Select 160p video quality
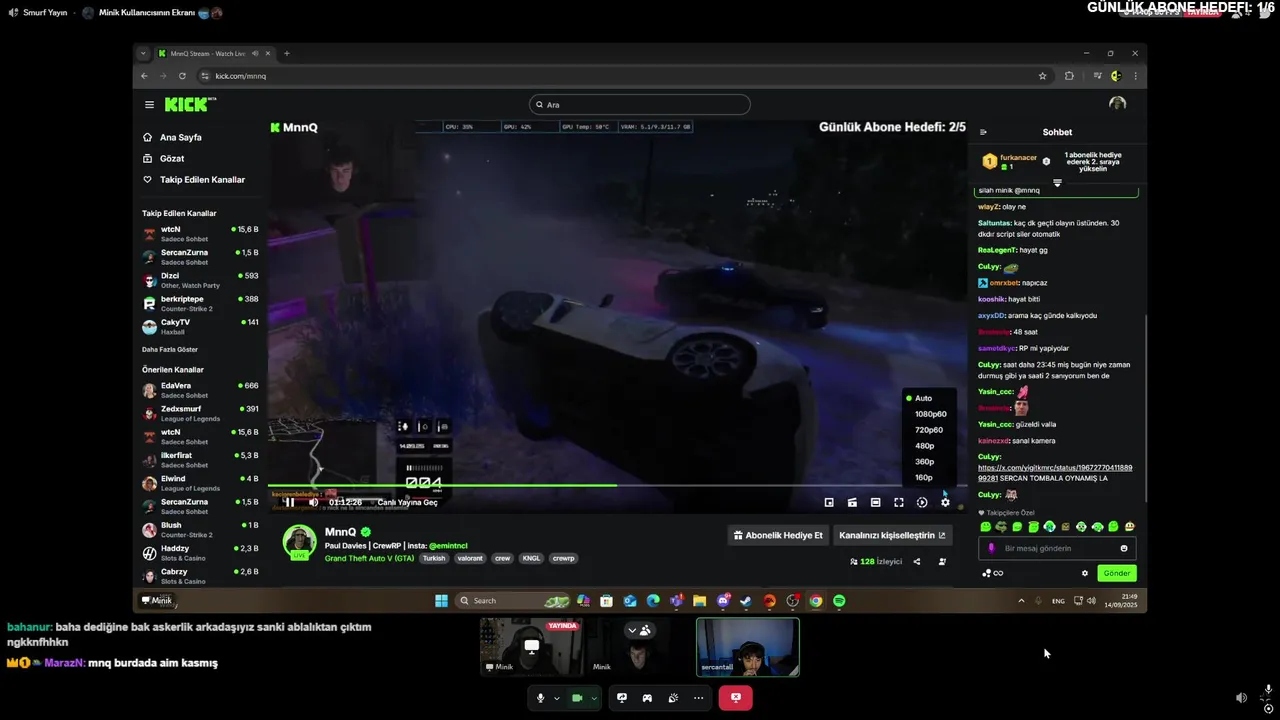This screenshot has height=720, width=1280. tap(925, 478)
